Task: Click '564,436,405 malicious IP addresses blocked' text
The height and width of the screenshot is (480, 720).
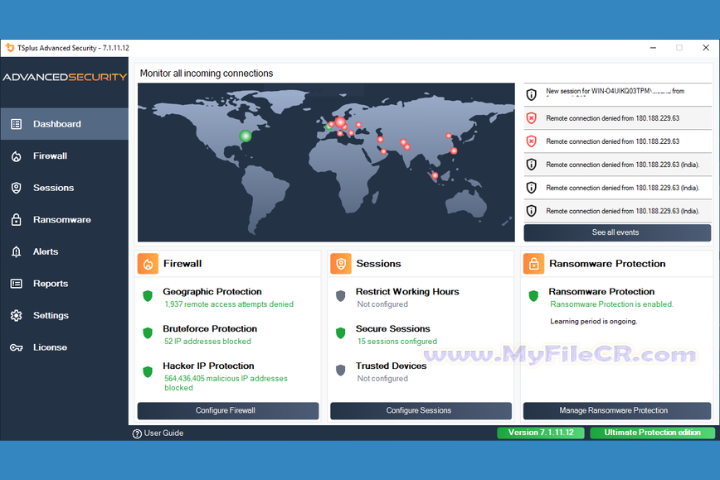Action: pos(225,383)
